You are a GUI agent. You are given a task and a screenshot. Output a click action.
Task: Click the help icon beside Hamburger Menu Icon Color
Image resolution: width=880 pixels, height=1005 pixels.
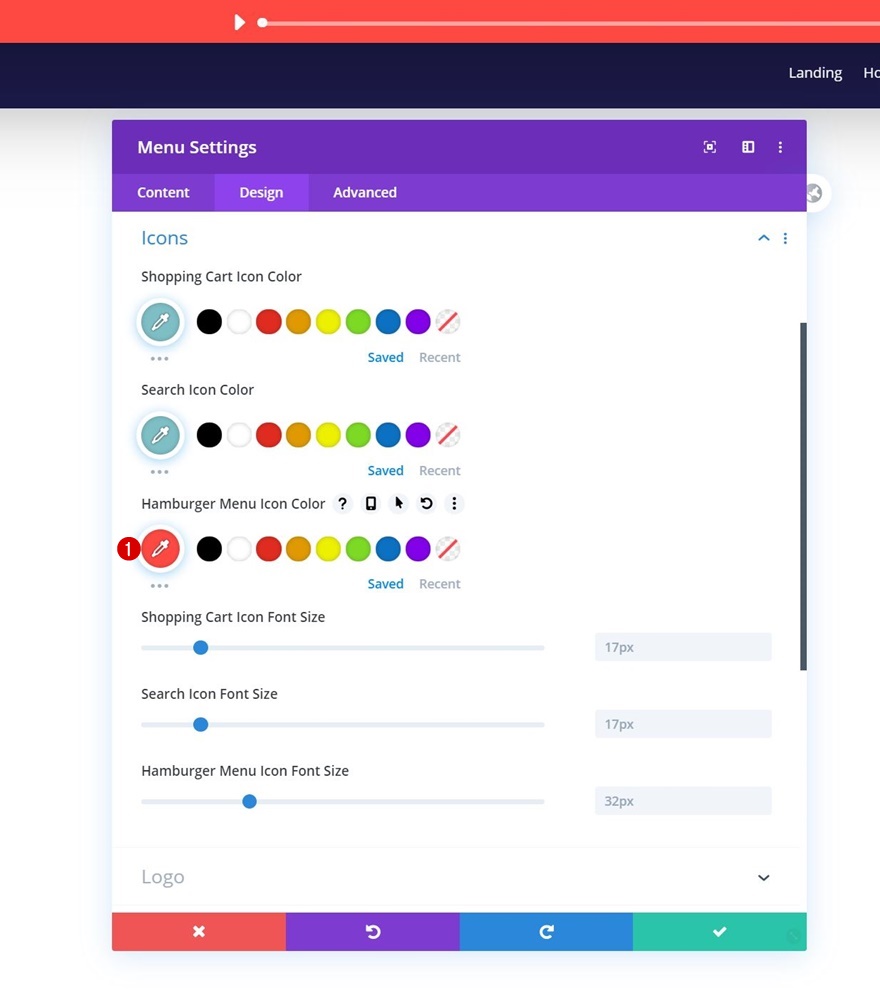[x=343, y=504]
